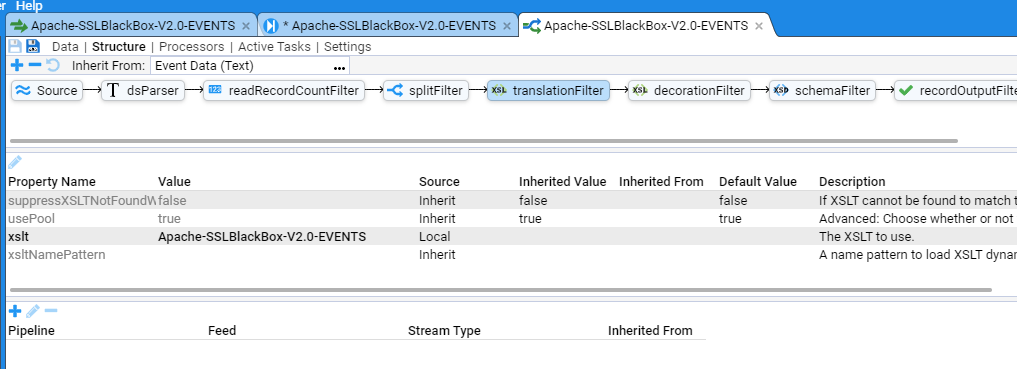Select the schemaFilter element
Viewport: 1017px width, 369px height.
(x=823, y=91)
